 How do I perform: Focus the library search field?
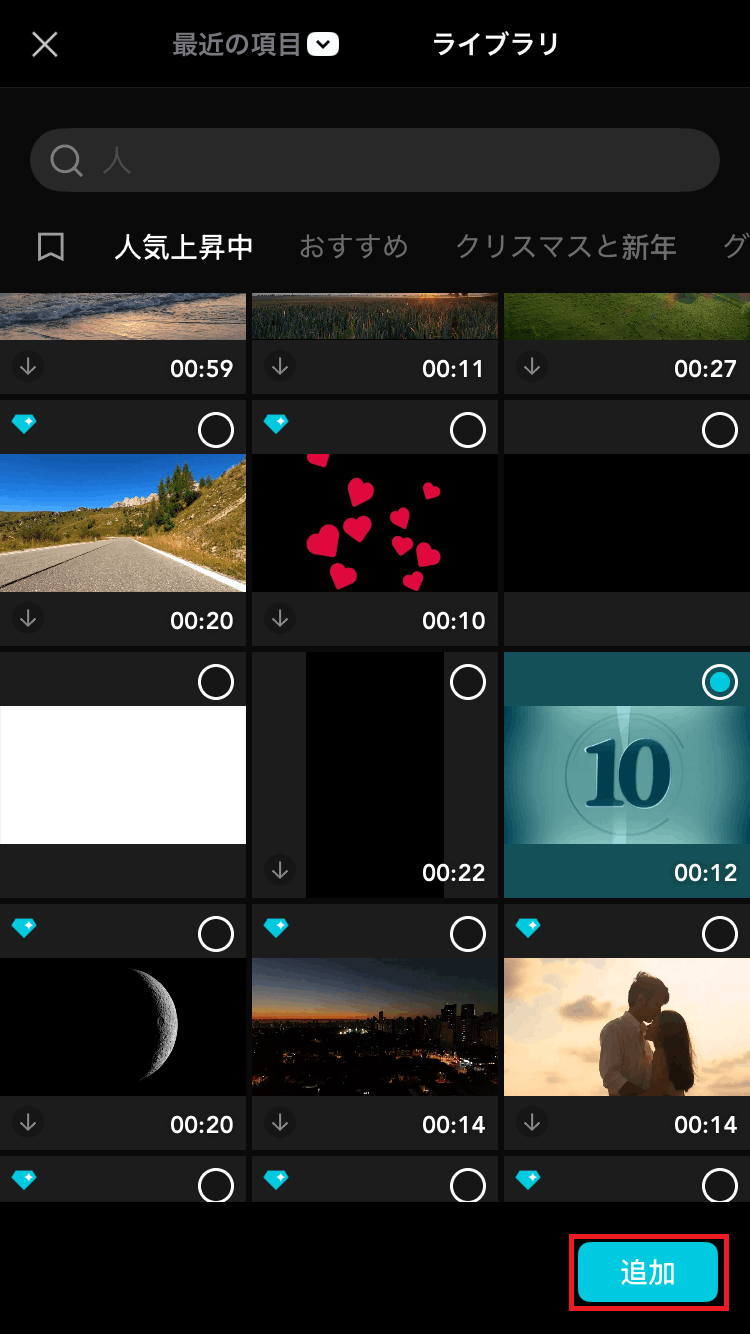point(400,160)
